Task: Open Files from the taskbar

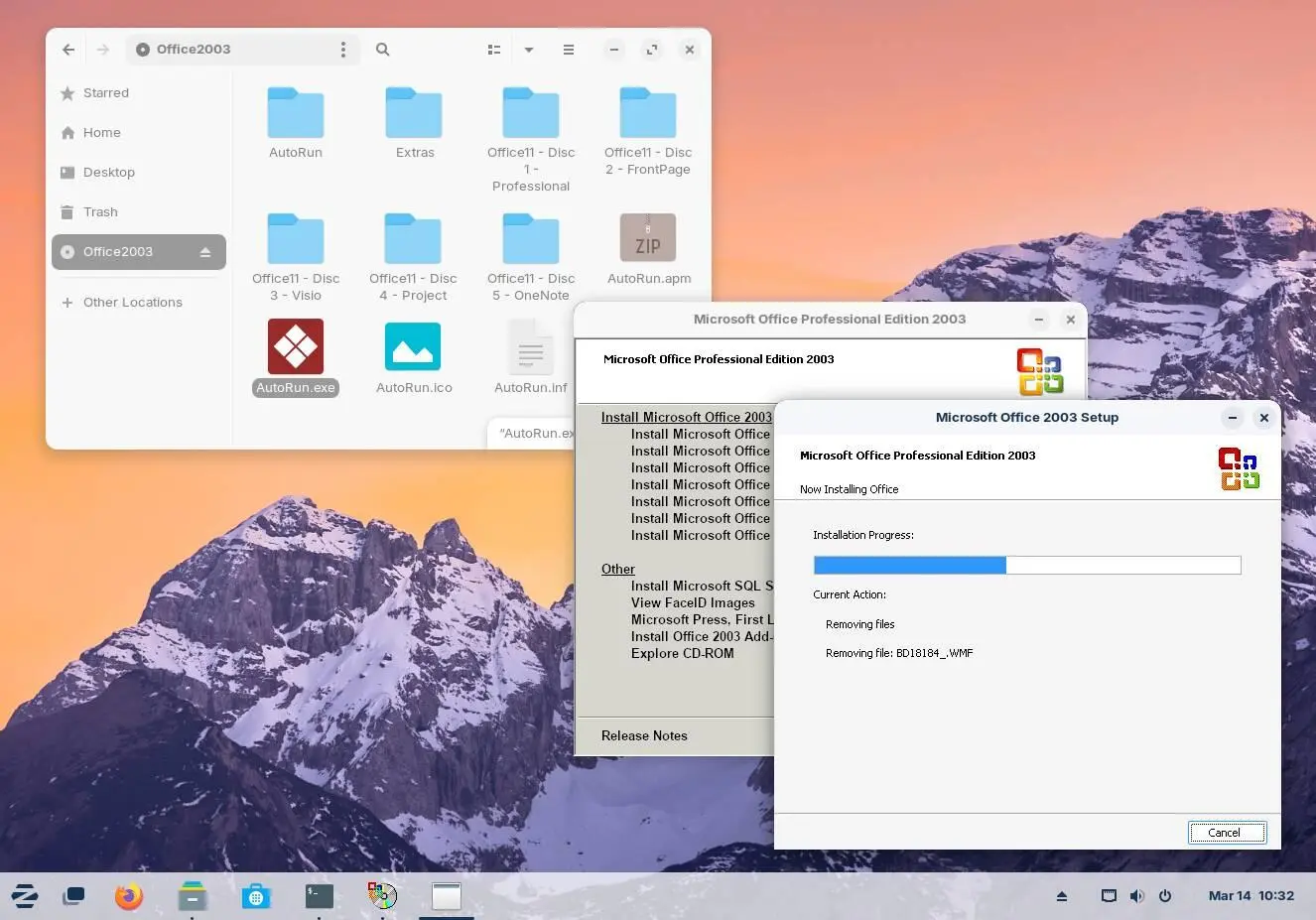Action: click(193, 897)
